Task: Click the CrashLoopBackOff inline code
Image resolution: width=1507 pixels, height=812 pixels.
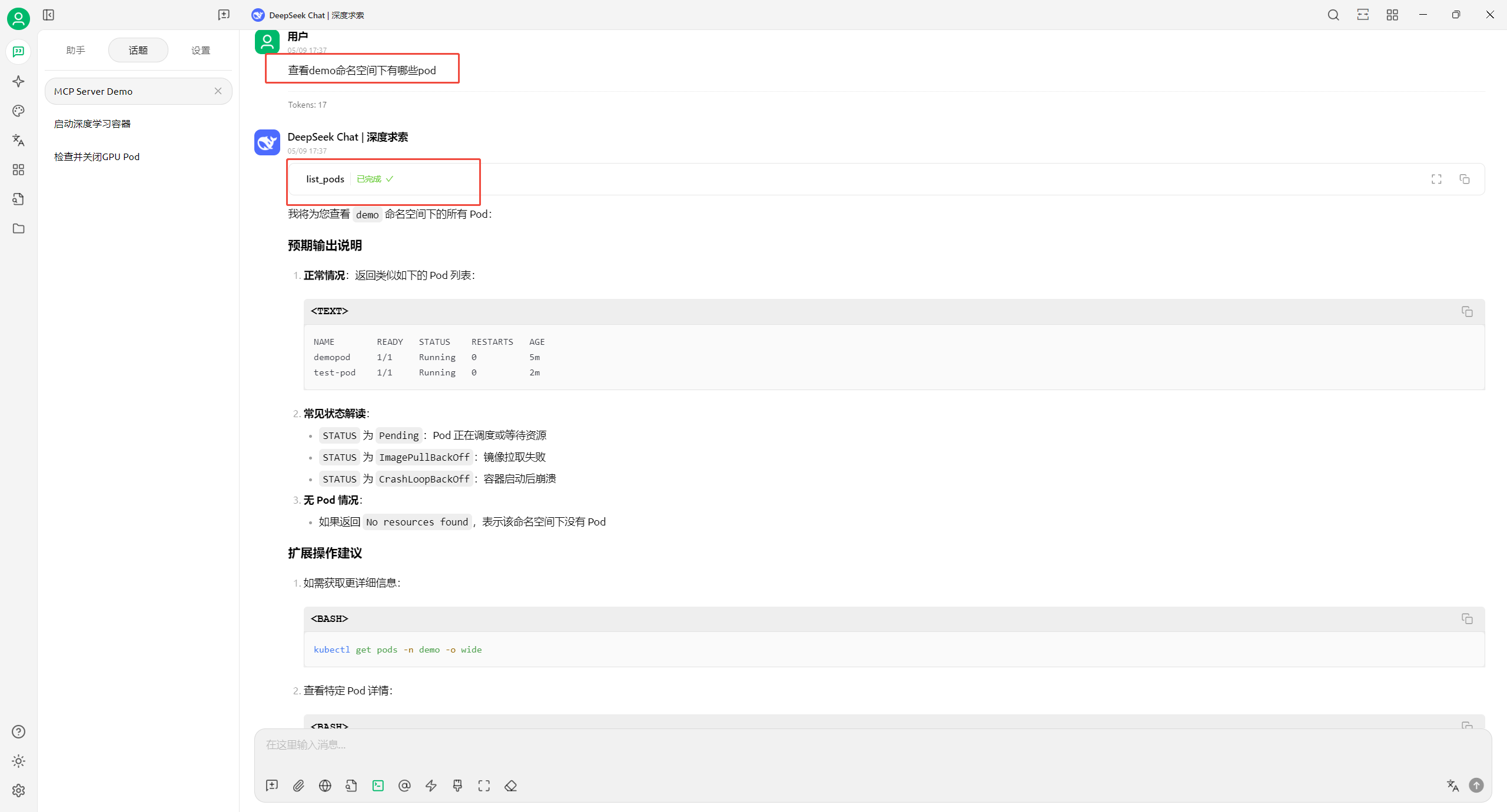Action: pyautogui.click(x=424, y=479)
